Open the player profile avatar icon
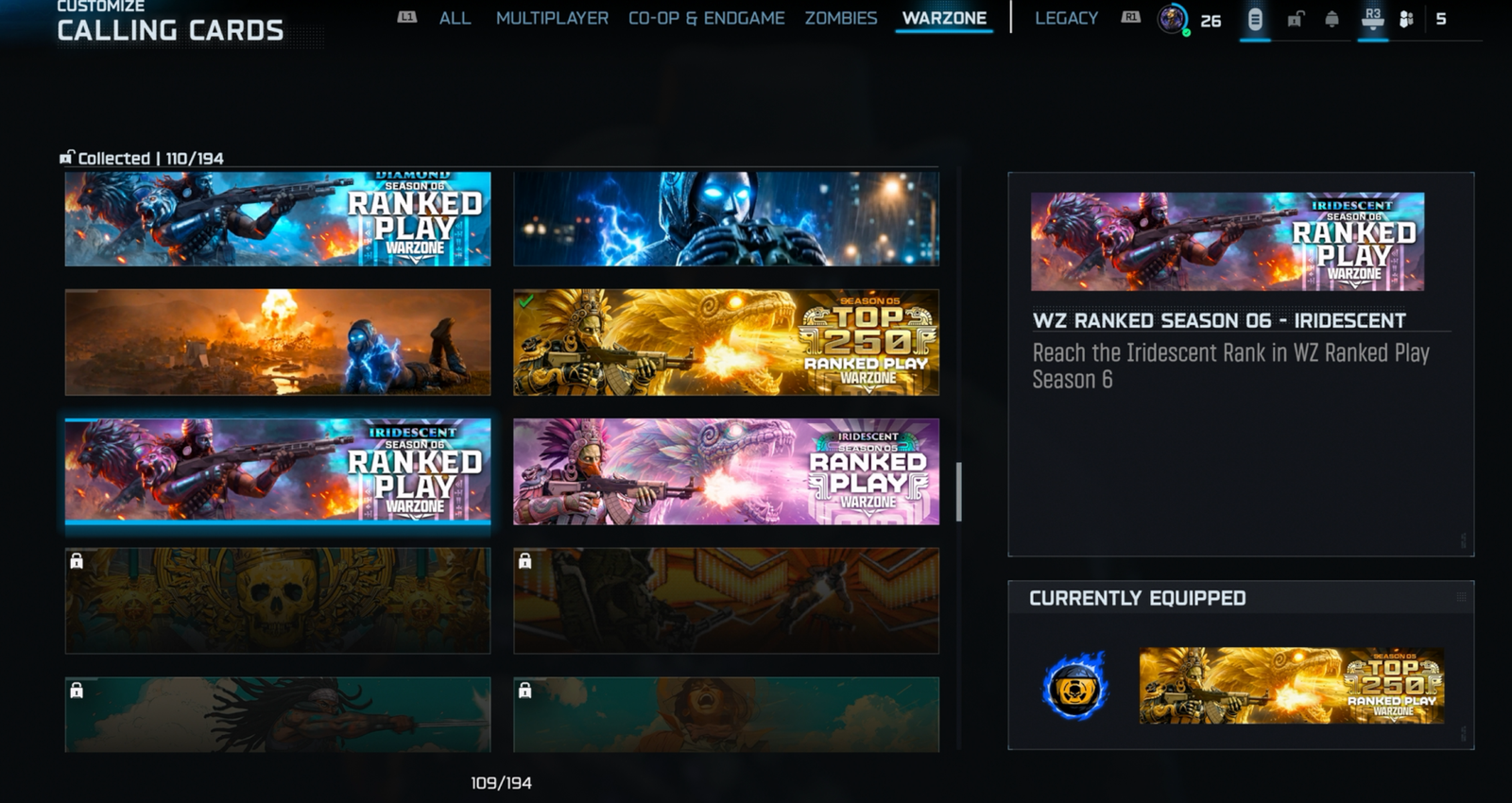 (x=1172, y=19)
